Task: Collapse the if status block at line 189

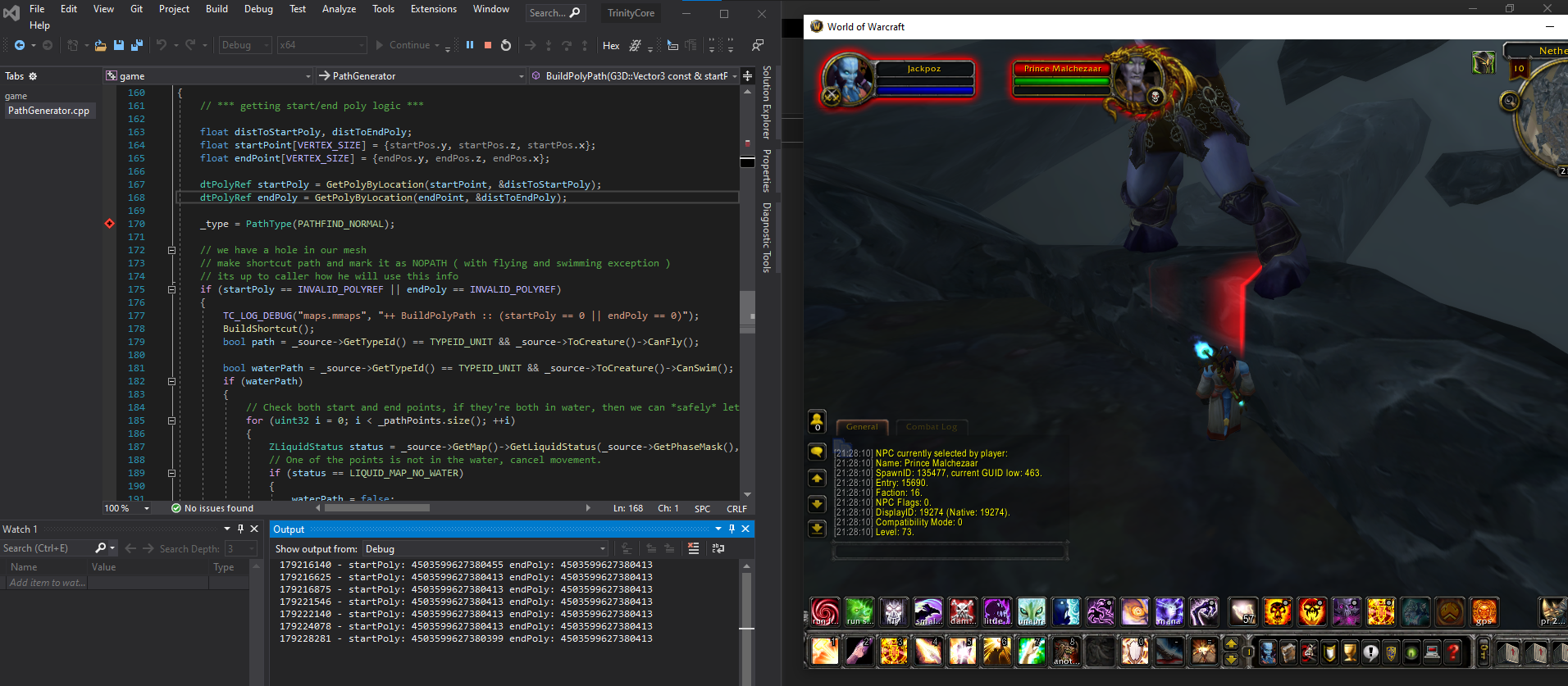Action: click(x=171, y=473)
